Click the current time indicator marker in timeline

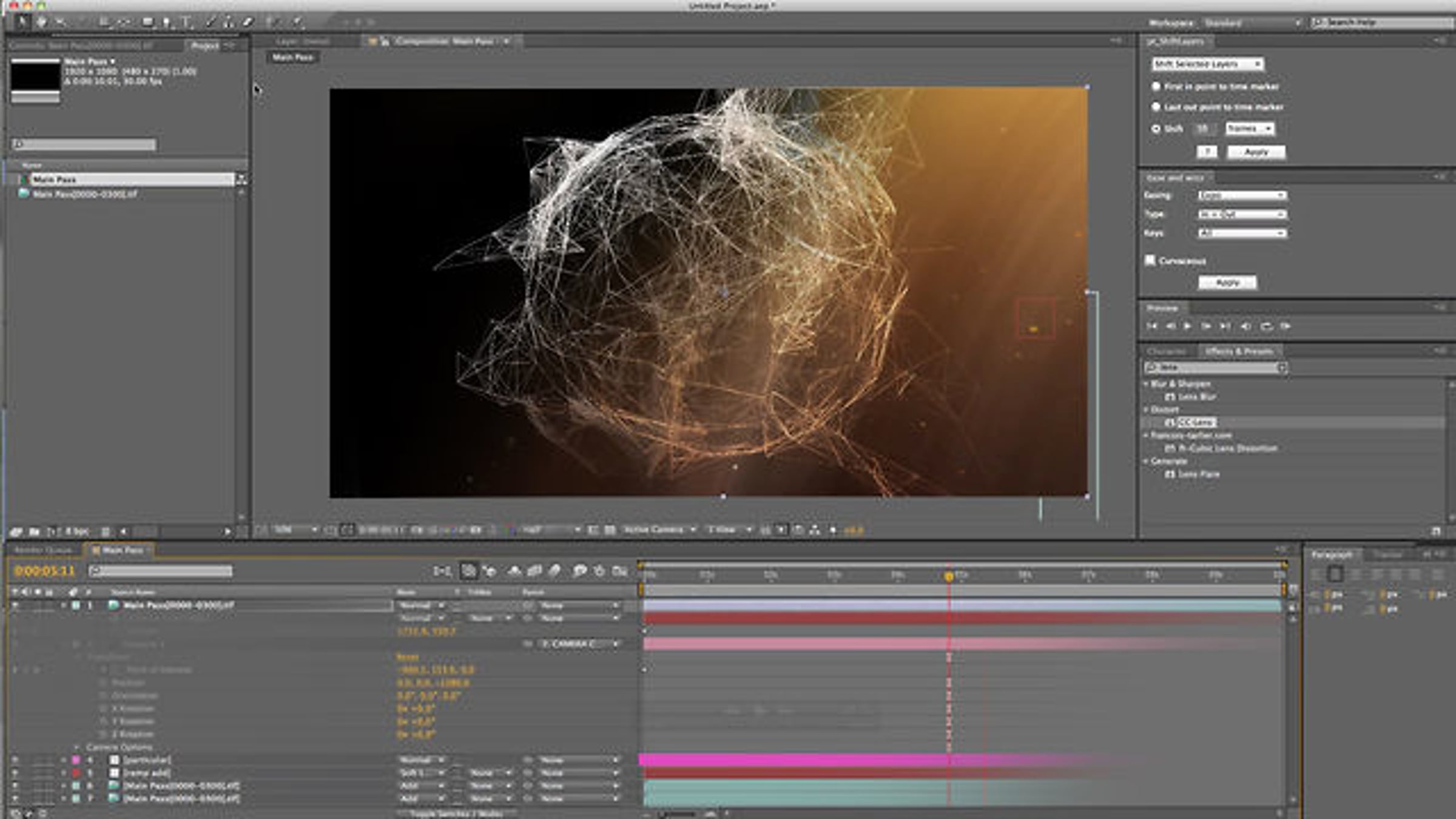949,576
